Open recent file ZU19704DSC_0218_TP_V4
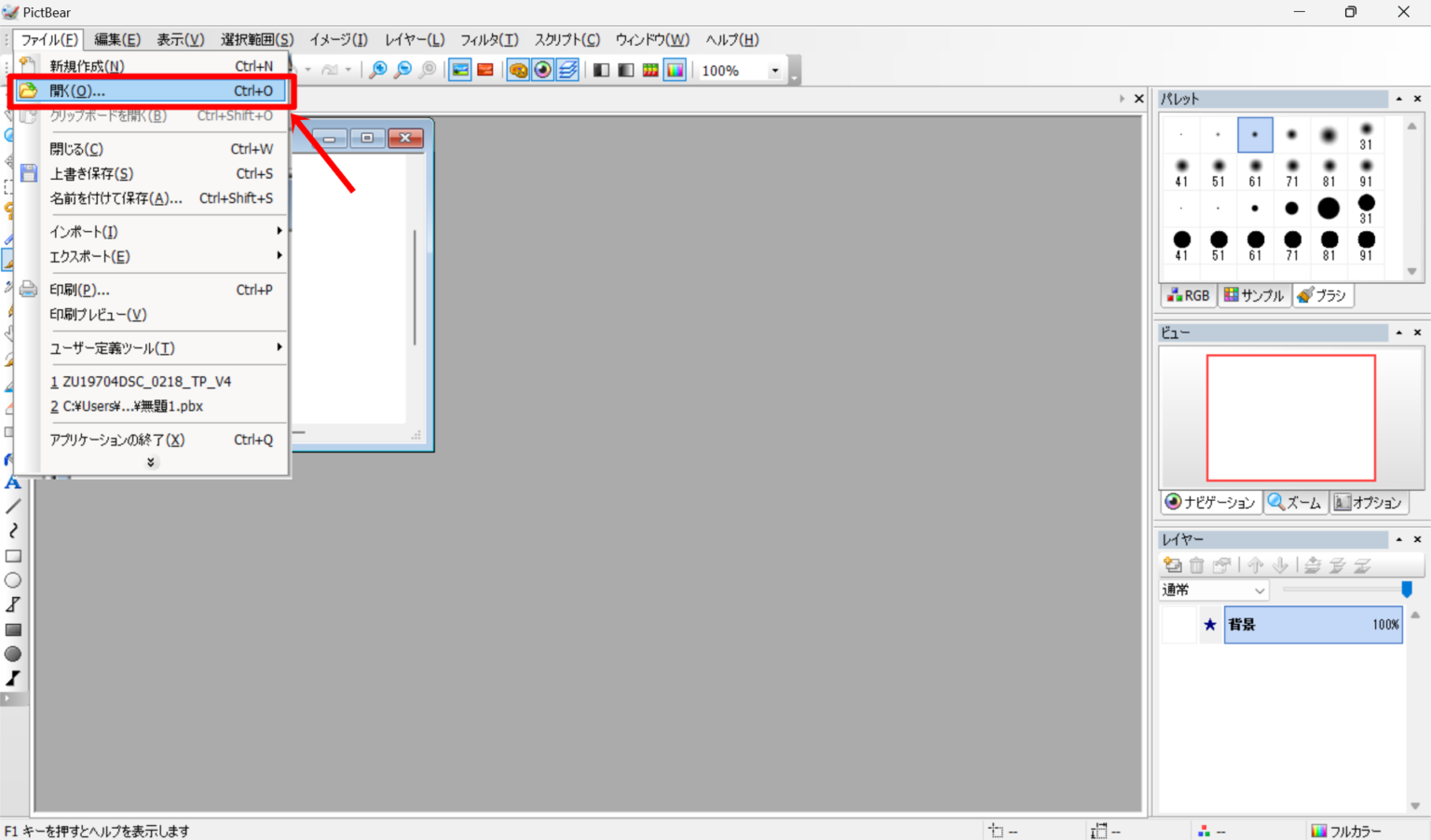The width and height of the screenshot is (1431, 840). (x=146, y=382)
